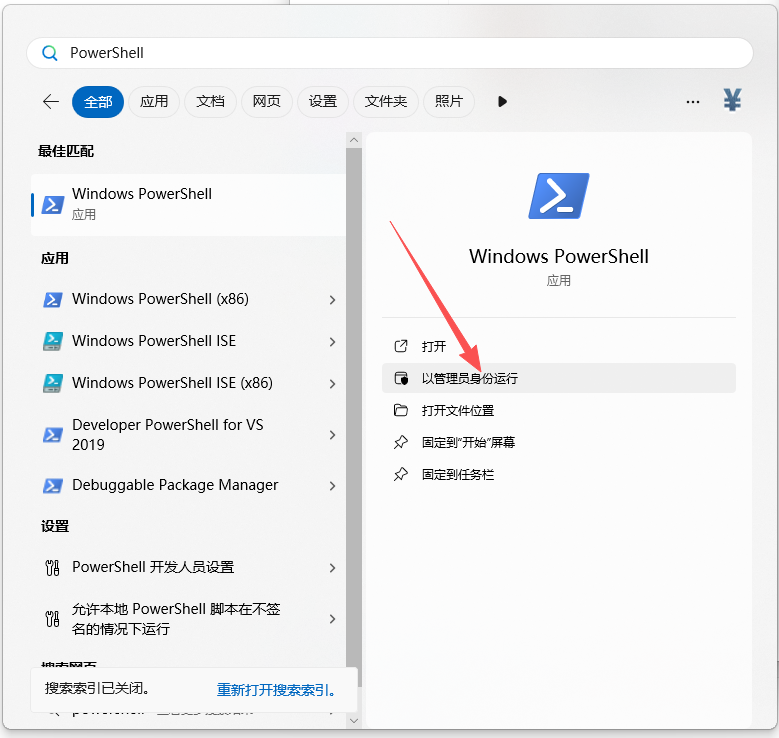This screenshot has width=779, height=738.
Task: Click 打开文件位置 action
Action: (457, 410)
